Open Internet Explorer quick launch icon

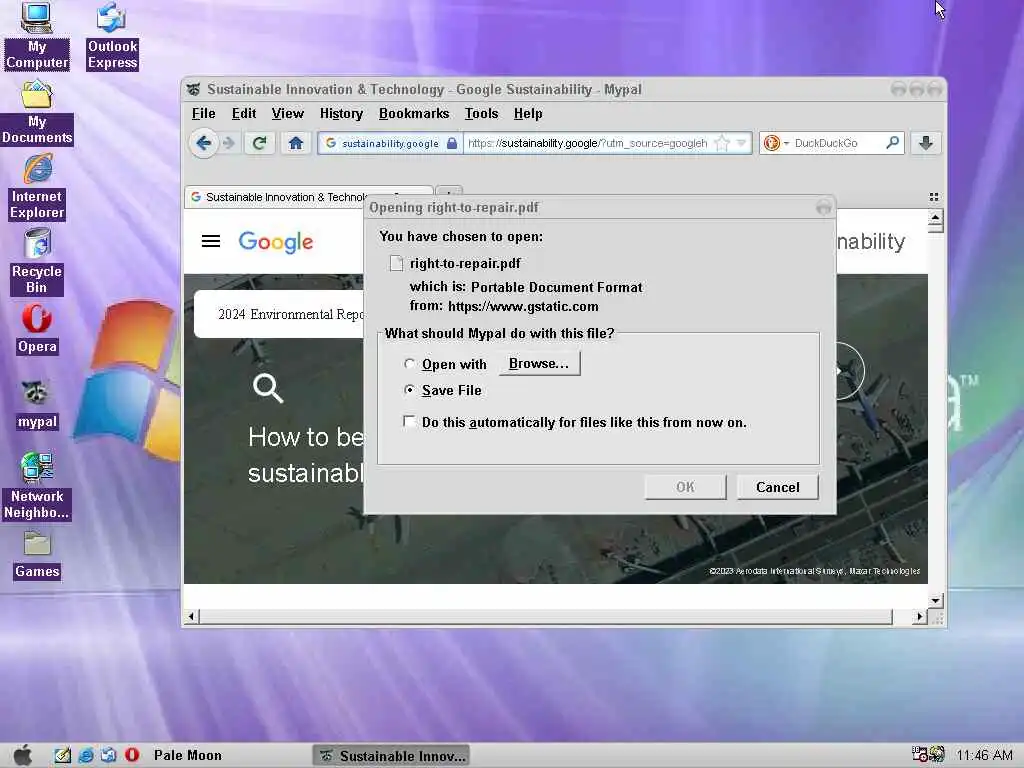pyautogui.click(x=86, y=755)
